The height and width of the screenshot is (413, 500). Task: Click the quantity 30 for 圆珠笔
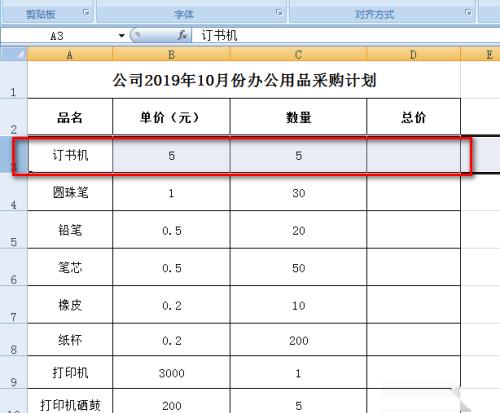298,192
